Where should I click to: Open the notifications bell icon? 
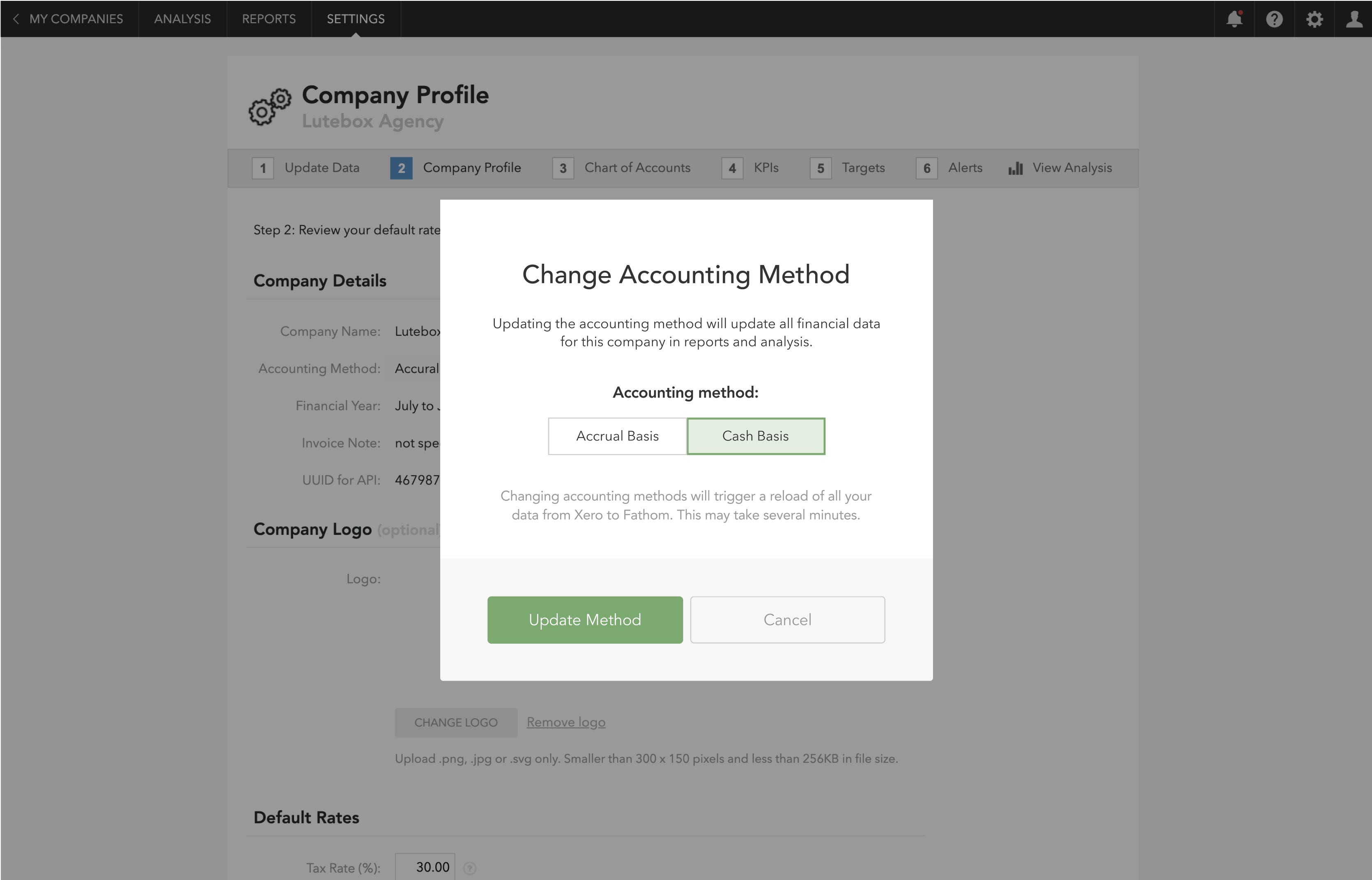click(x=1234, y=19)
